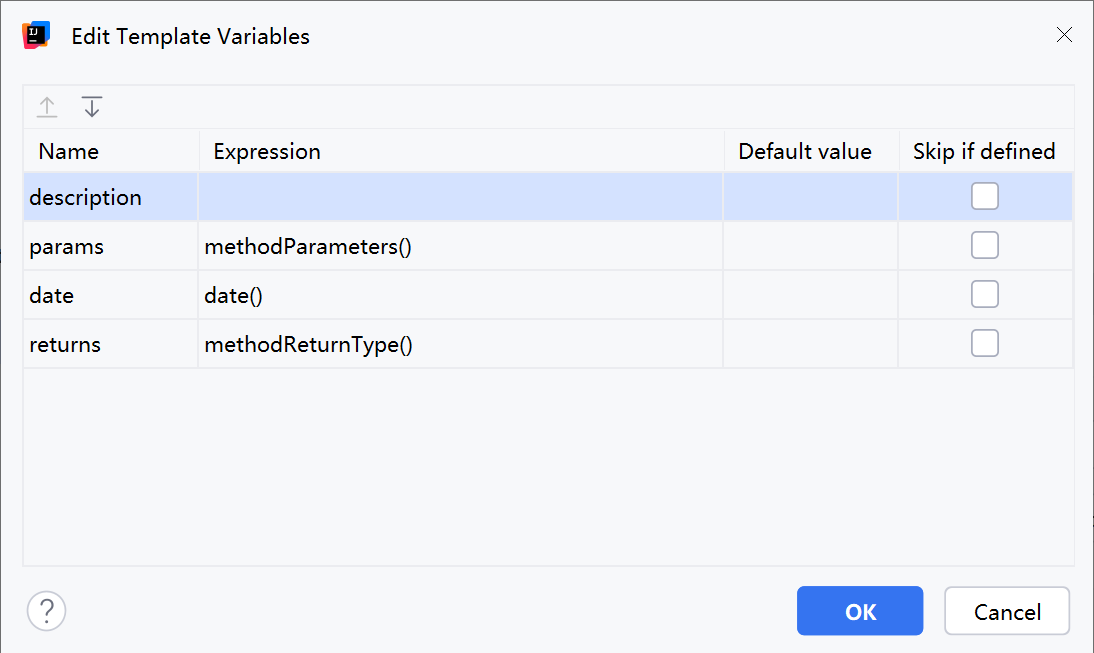Toggle Skip if defined for params

[985, 245]
